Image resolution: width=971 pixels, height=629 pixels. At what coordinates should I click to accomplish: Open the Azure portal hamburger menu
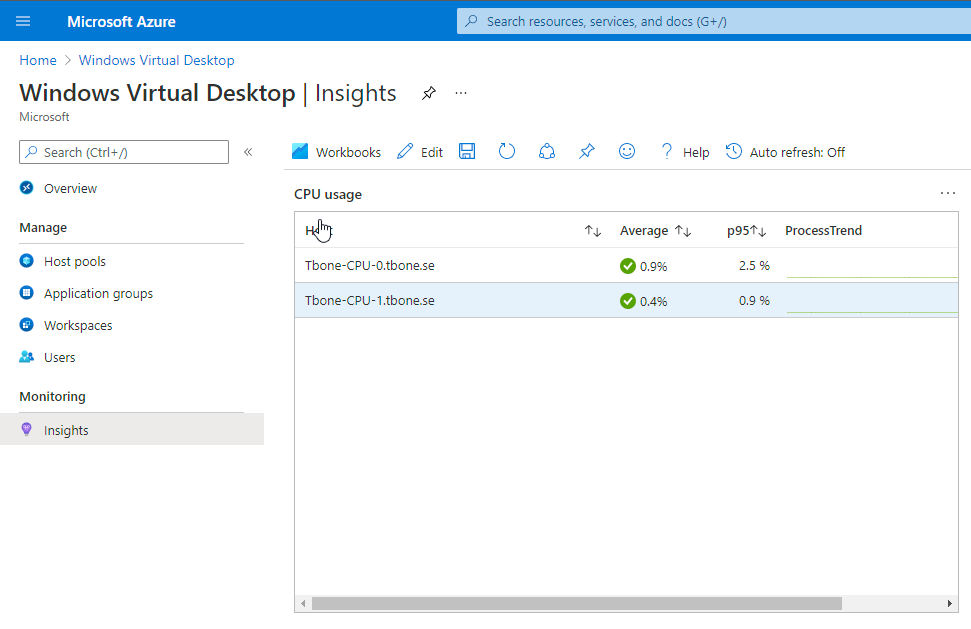[23, 21]
